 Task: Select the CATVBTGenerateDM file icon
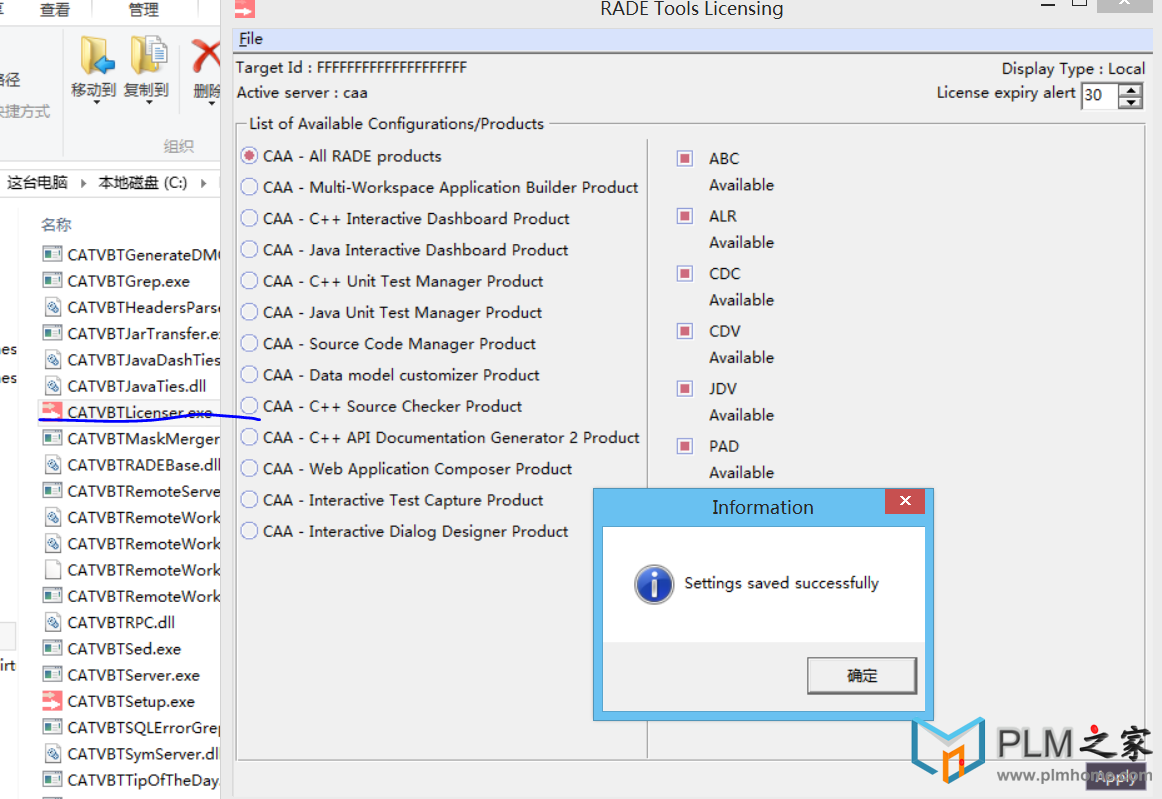52,254
